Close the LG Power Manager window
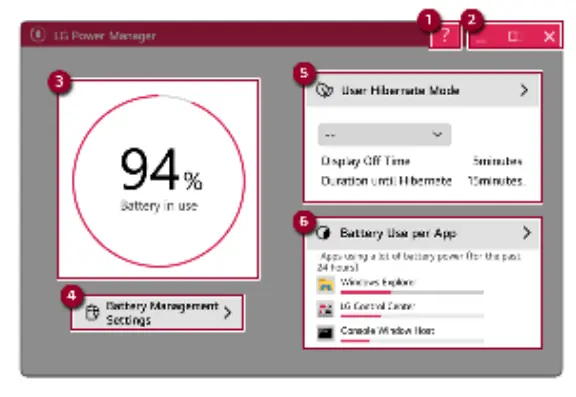Viewport: 576px width, 397px height. (549, 36)
